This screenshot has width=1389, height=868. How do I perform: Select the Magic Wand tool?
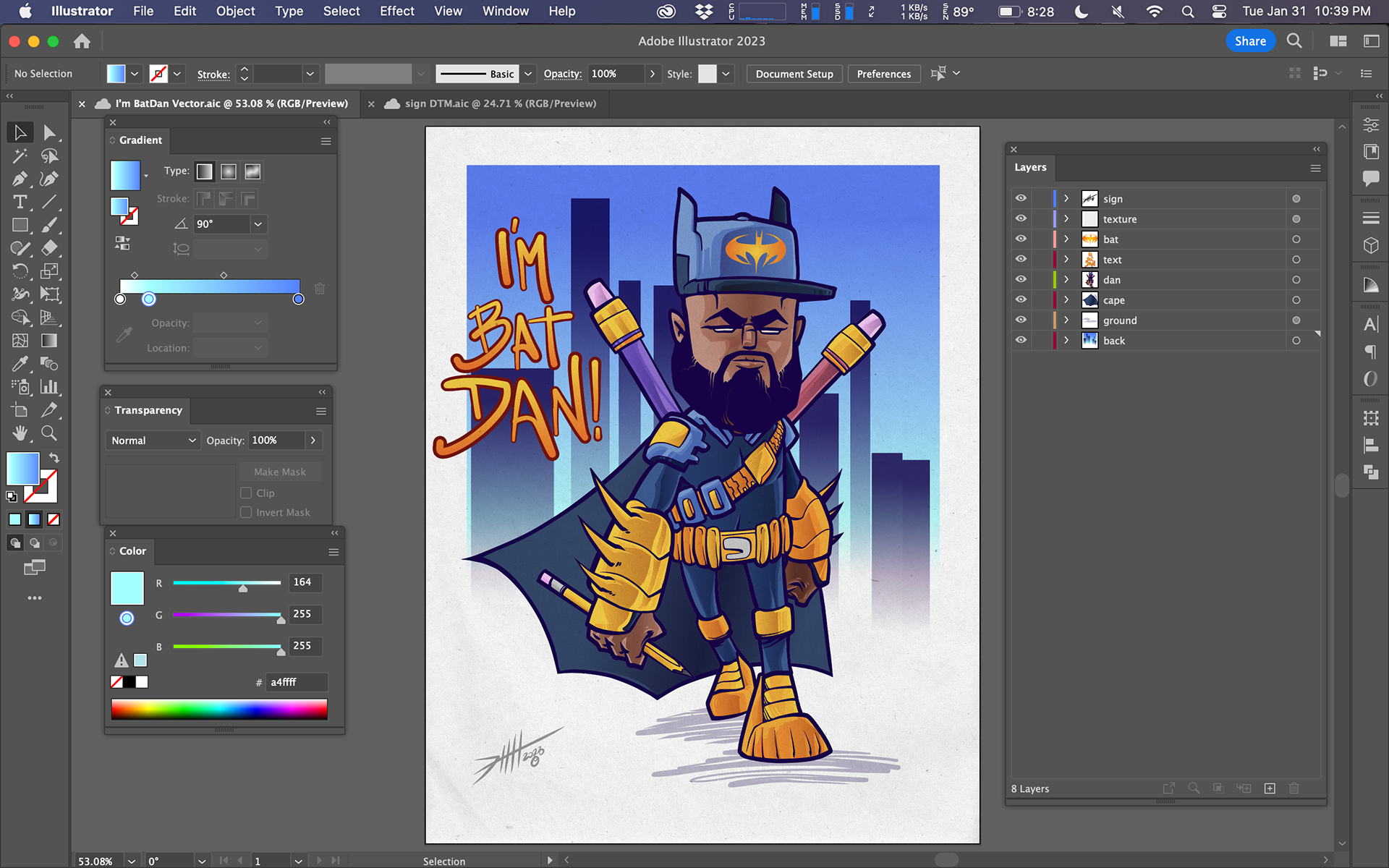20,156
